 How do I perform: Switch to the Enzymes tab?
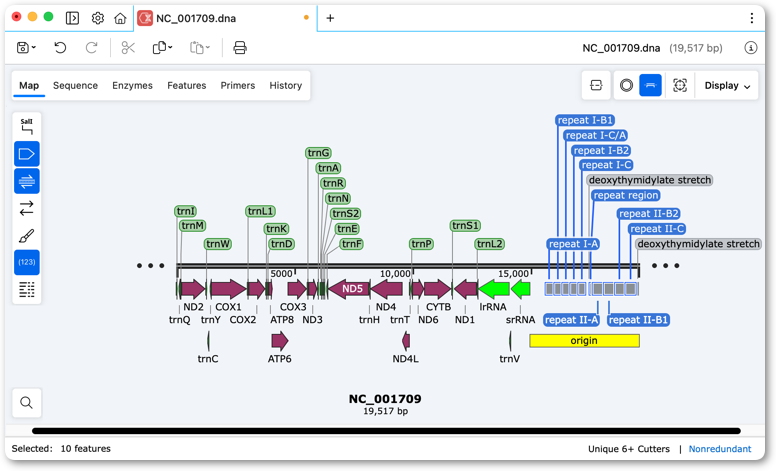point(132,86)
